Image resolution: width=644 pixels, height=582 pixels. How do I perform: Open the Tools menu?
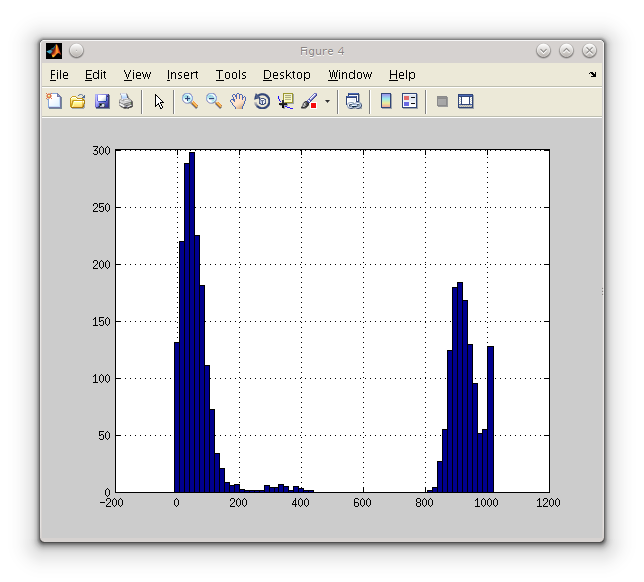230,75
